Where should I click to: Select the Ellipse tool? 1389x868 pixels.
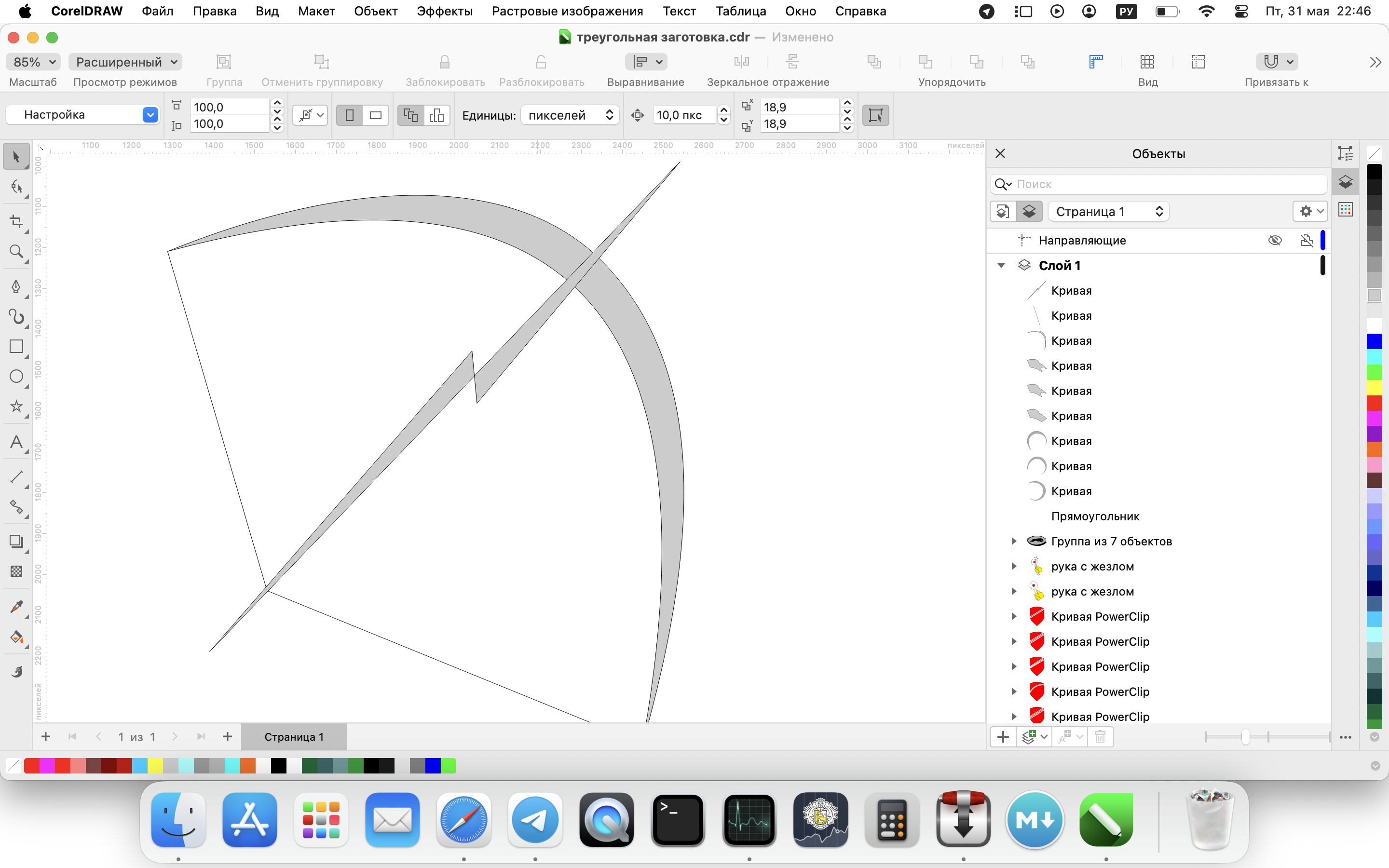(x=16, y=377)
